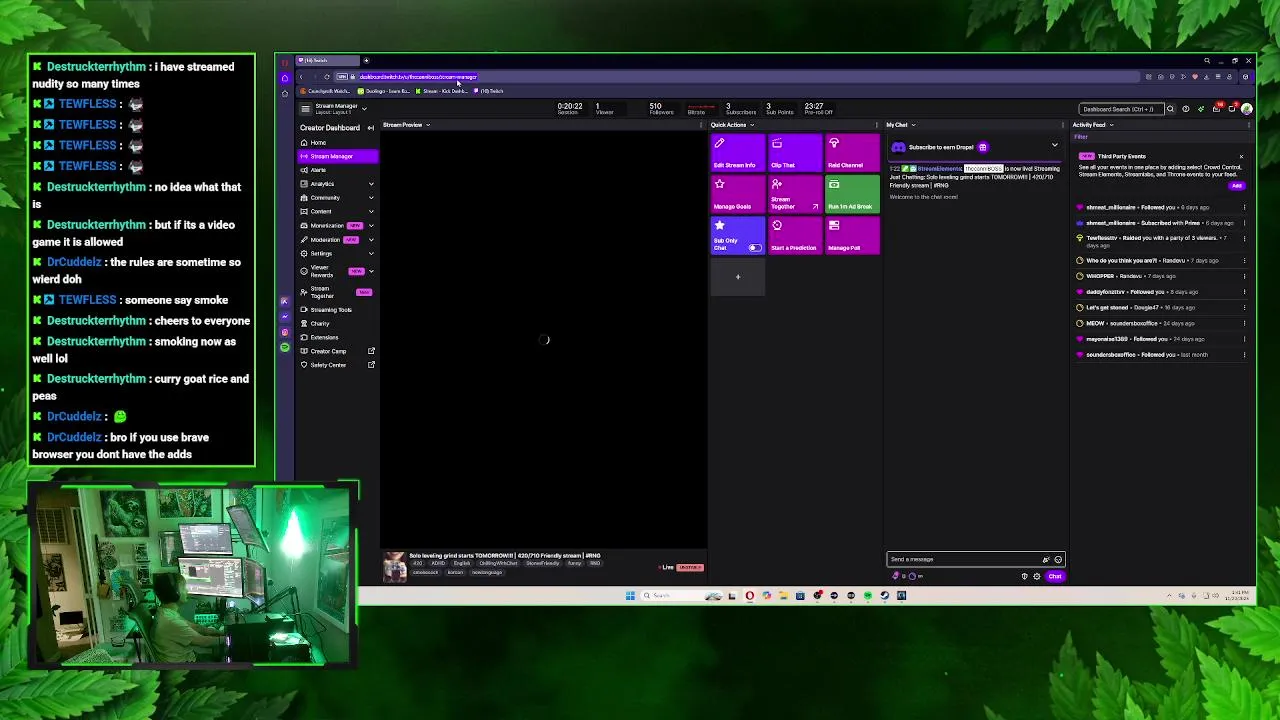This screenshot has height=720, width=1280.
Task: Open the notifications inbox icon
Action: [x=1216, y=109]
